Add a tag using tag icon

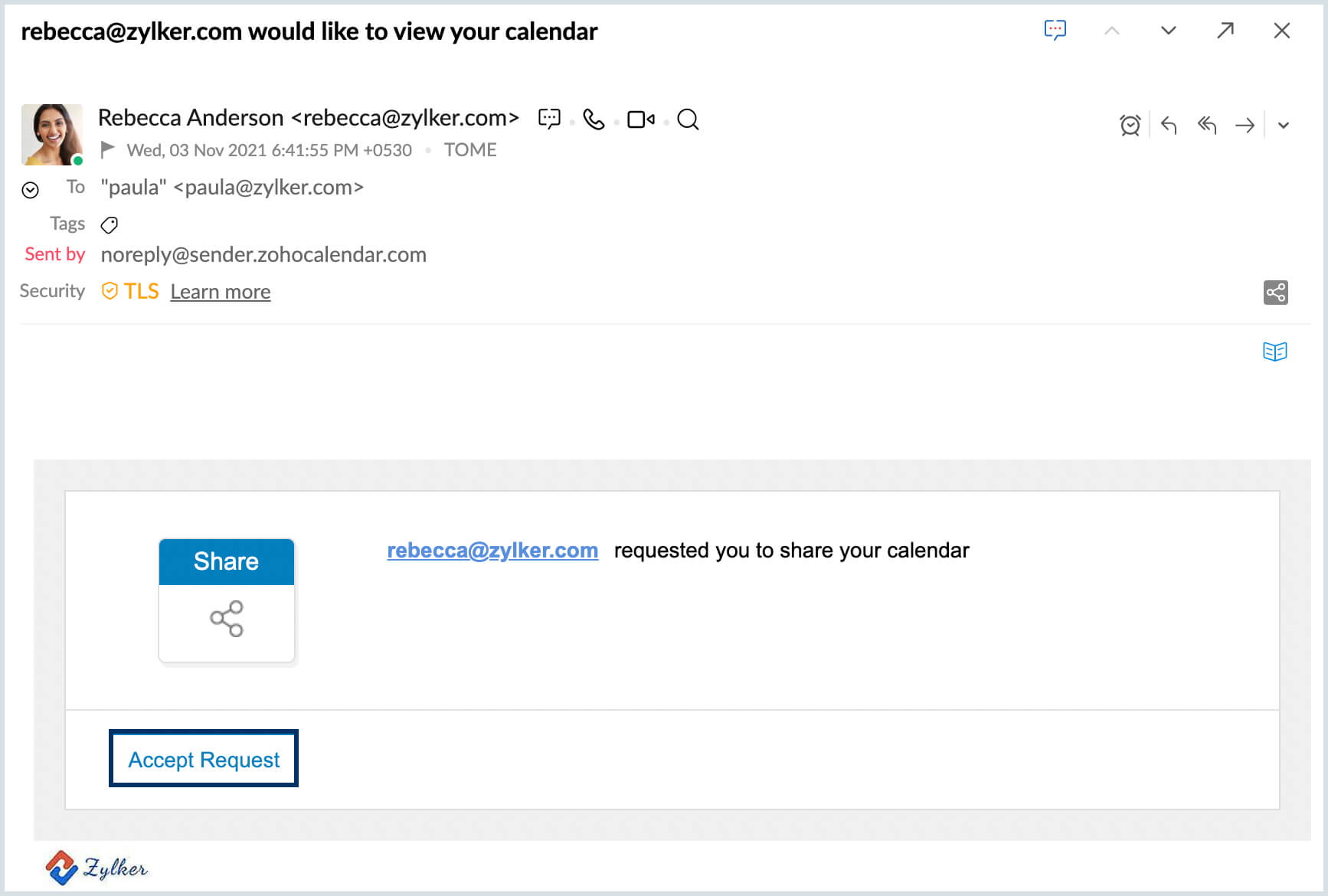click(110, 224)
